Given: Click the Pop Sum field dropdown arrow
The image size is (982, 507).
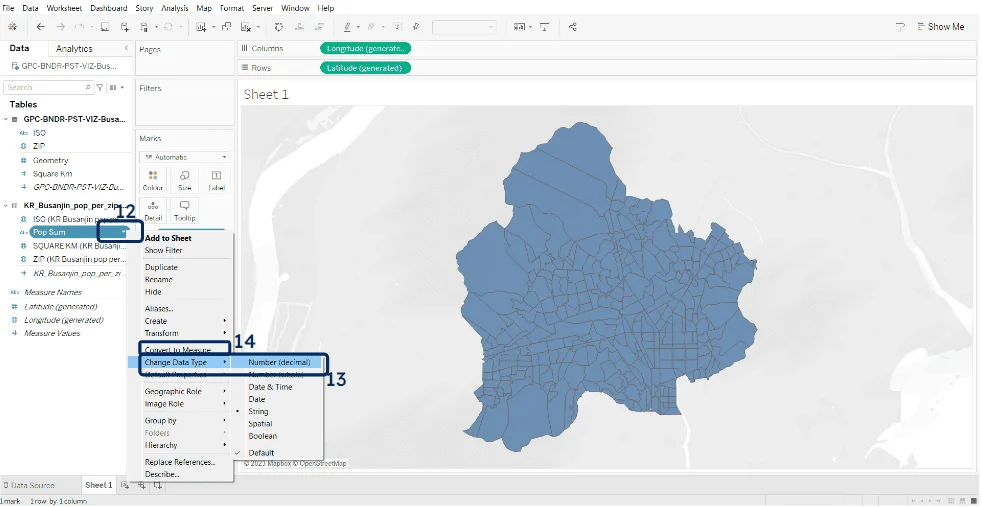Looking at the screenshot, I should (x=125, y=232).
